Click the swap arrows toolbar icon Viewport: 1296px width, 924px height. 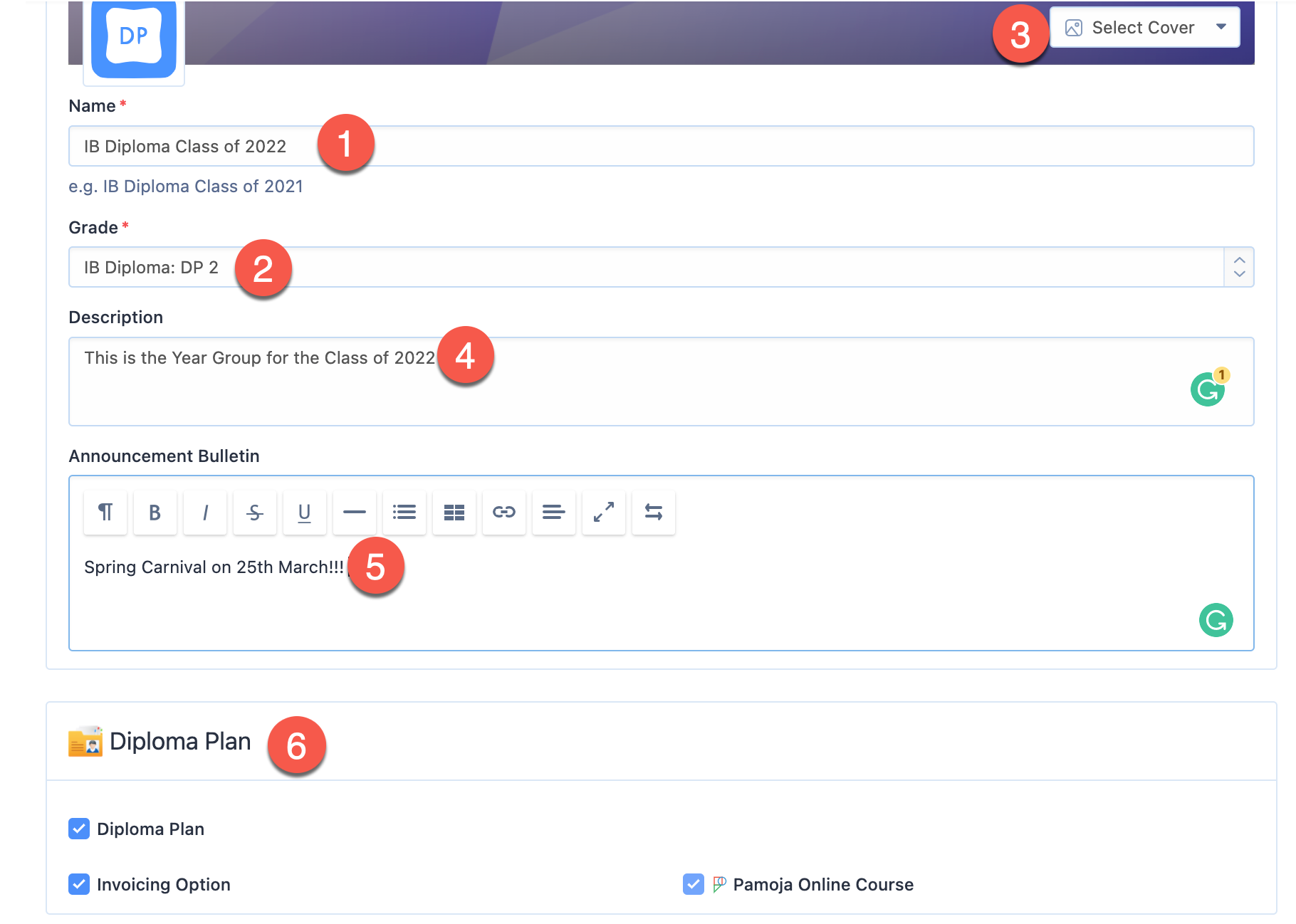pyautogui.click(x=654, y=513)
